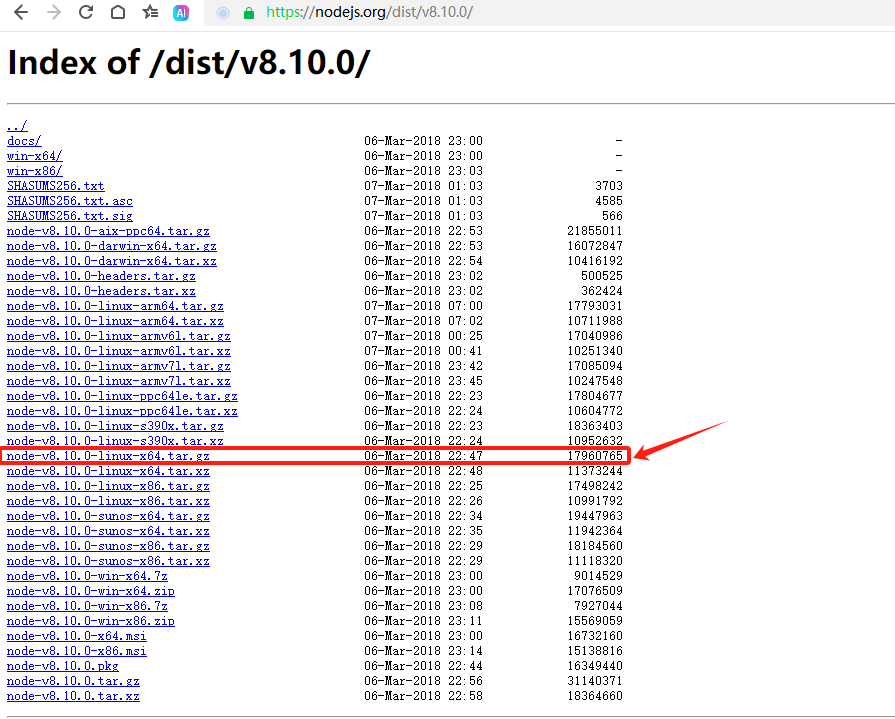Screen dimensions: 895x719
Task: Download node-v8.10.0-win-x86.zip
Action: point(91,621)
